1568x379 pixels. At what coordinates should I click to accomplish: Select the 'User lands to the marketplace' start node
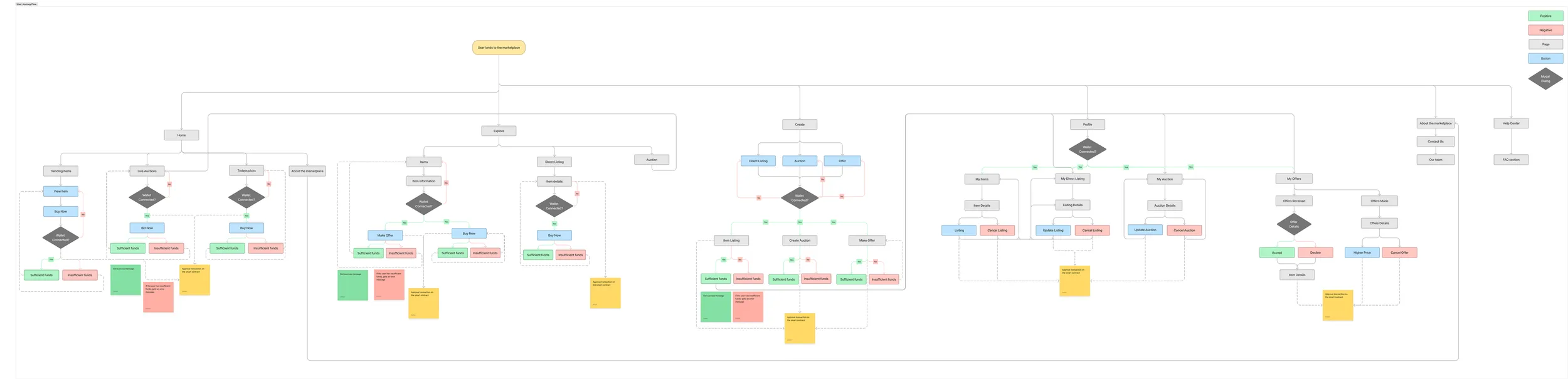pos(499,48)
